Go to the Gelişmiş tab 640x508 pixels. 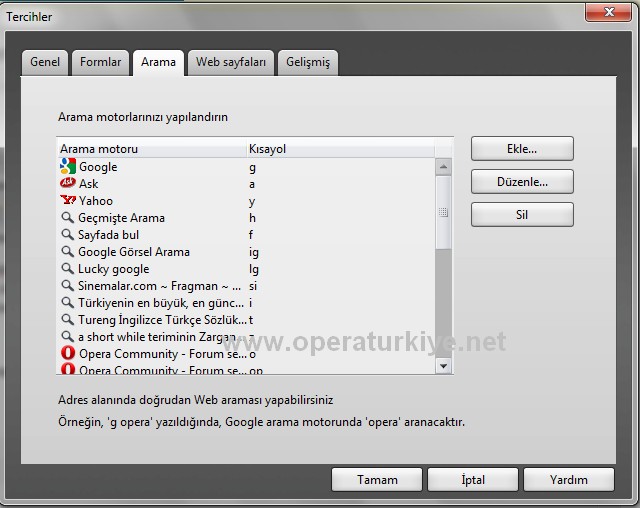click(x=308, y=62)
